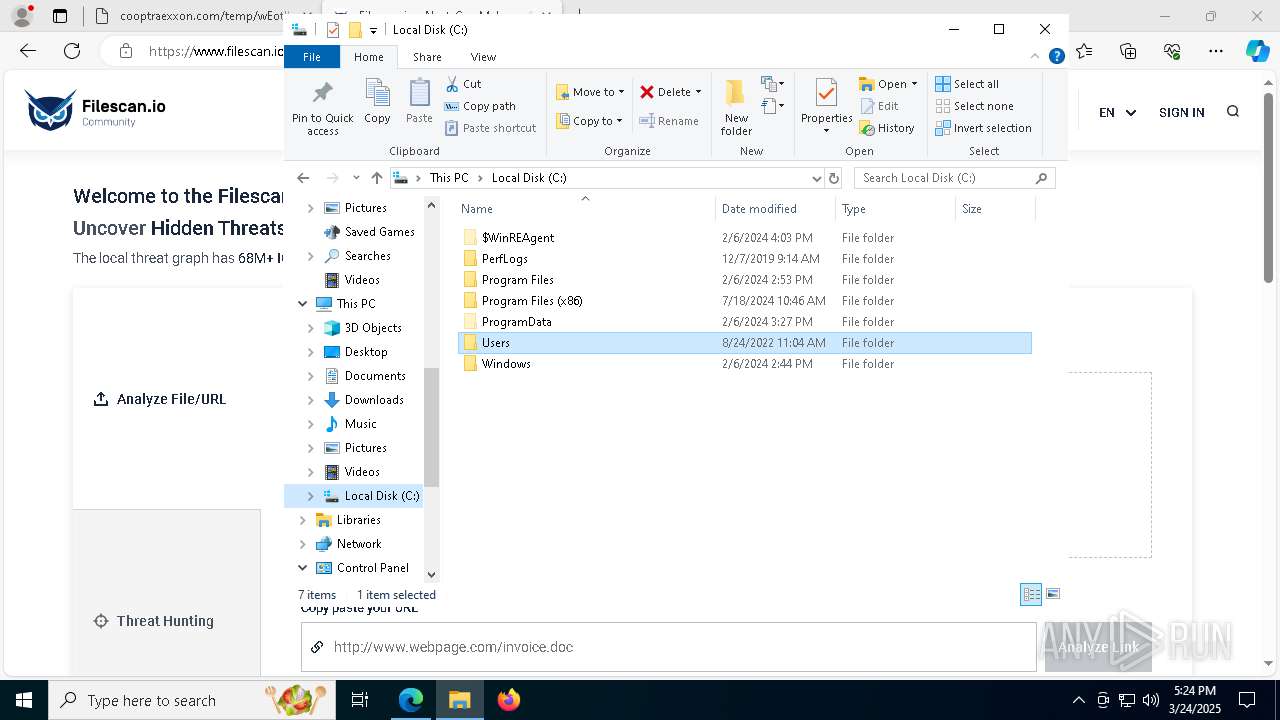Viewport: 1280px width, 720px height.
Task: Click Select none in ribbon
Action: [x=975, y=106]
